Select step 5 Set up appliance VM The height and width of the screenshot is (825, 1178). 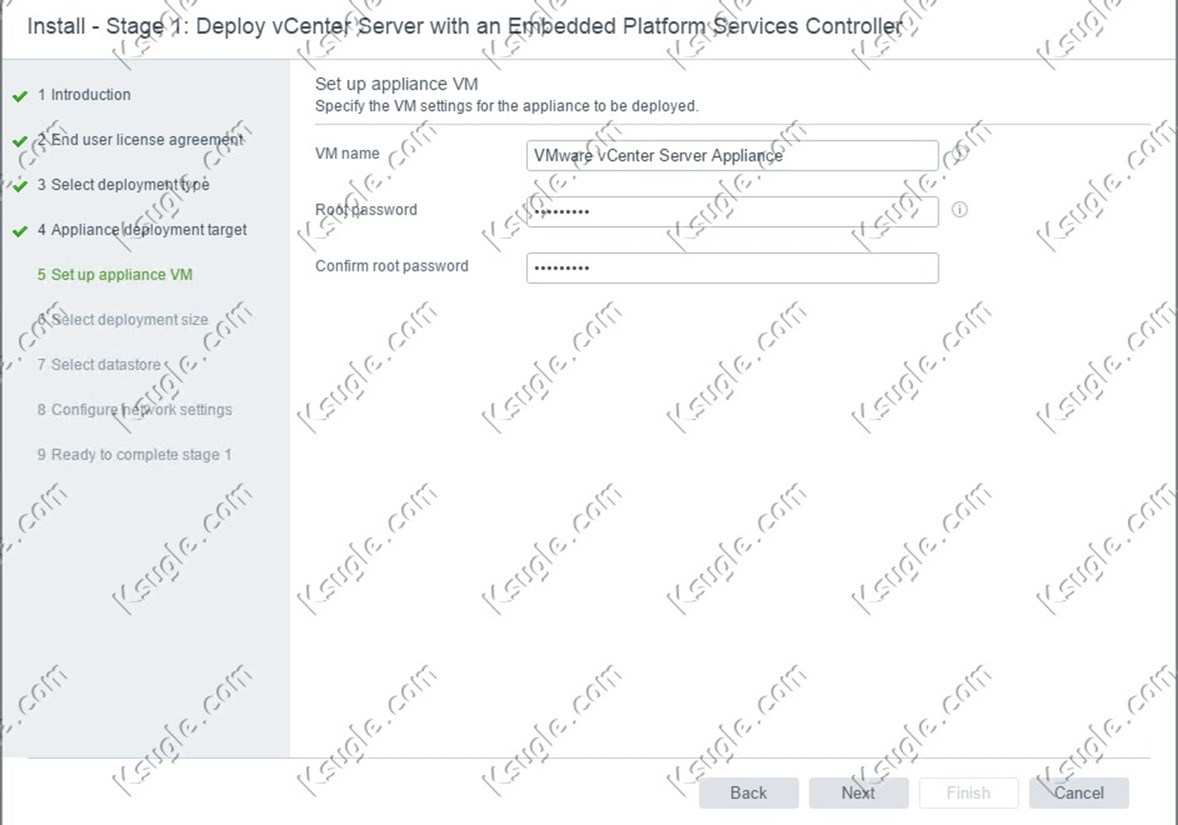[x=115, y=275]
